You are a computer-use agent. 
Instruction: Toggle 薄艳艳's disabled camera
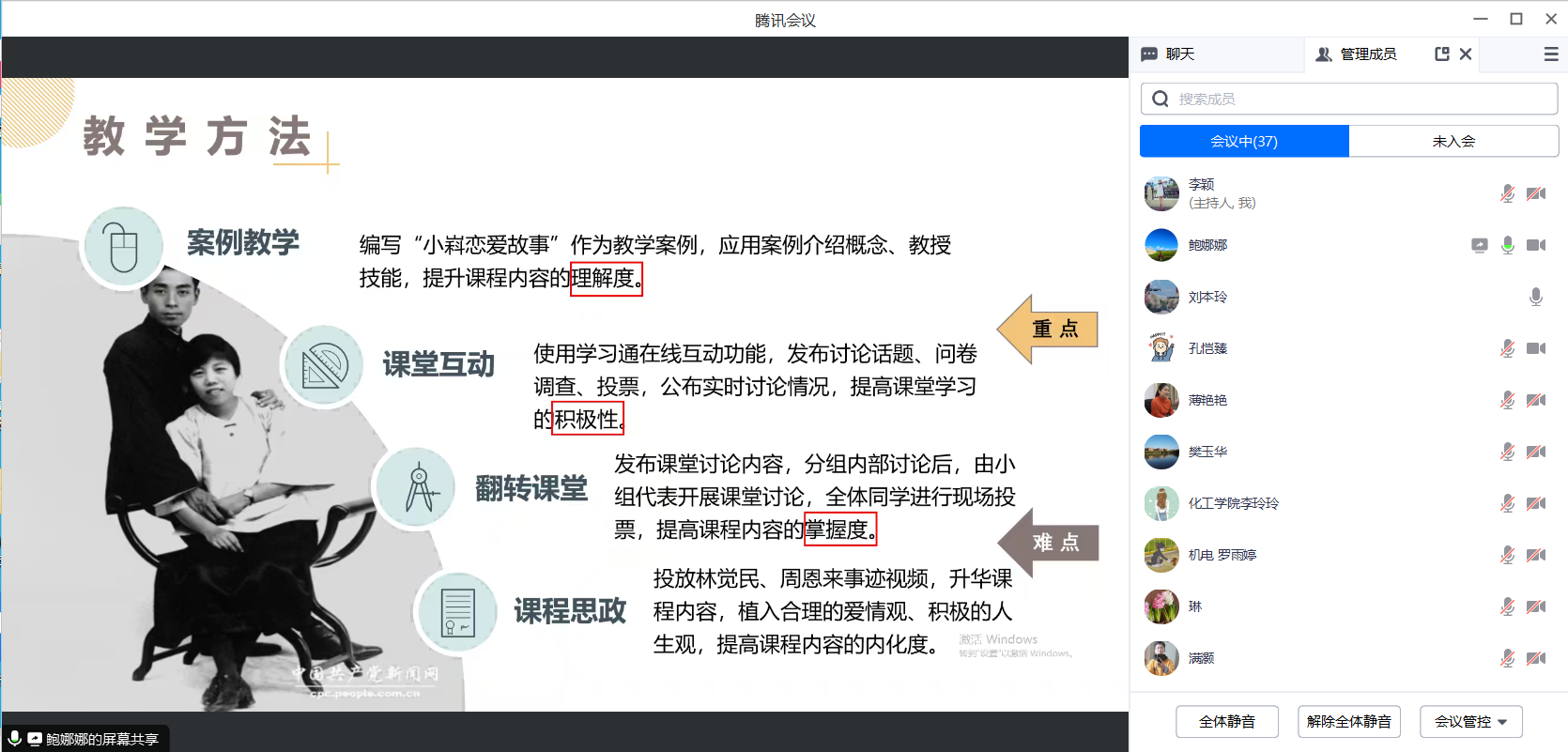pos(1535,400)
